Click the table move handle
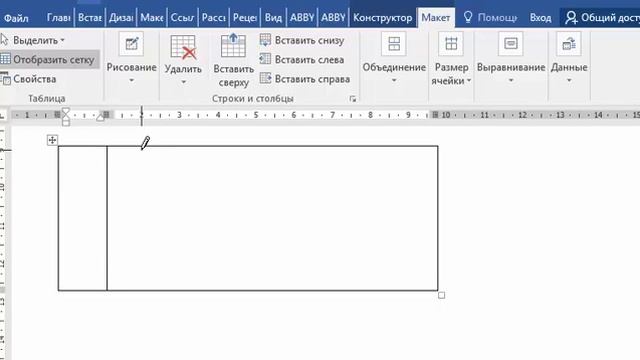This screenshot has height=360, width=640. (x=52, y=140)
